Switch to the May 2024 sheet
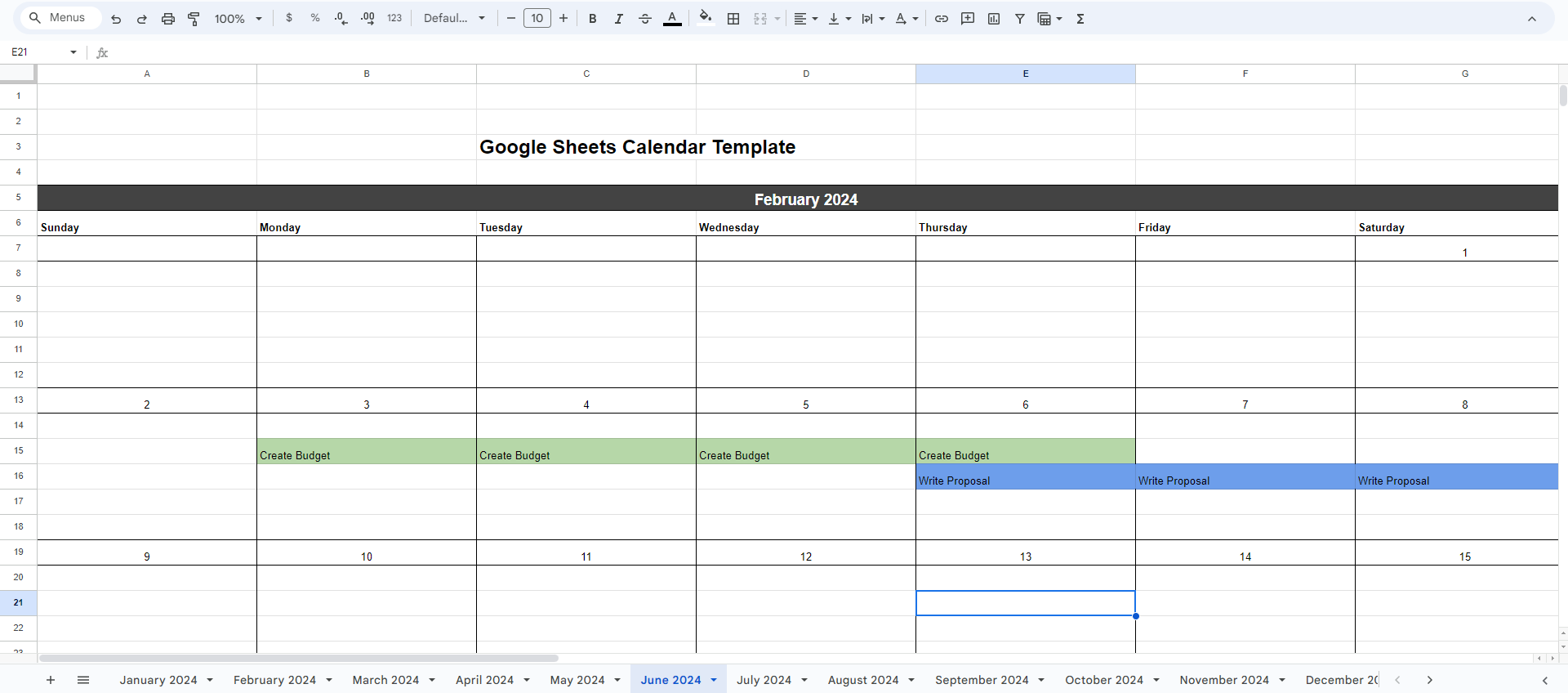1568x693 pixels. point(577,680)
